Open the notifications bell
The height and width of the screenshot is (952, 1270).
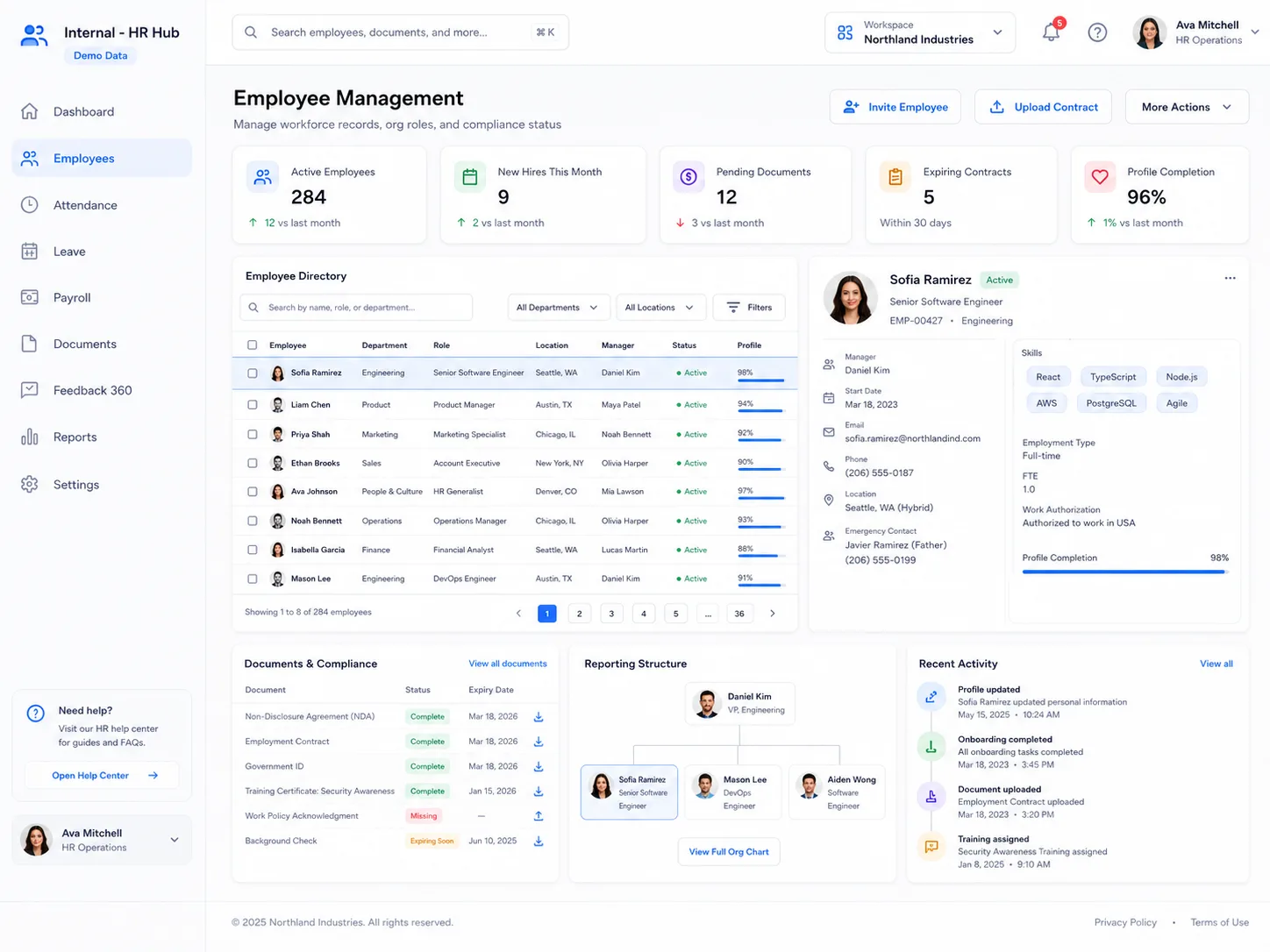pyautogui.click(x=1051, y=32)
